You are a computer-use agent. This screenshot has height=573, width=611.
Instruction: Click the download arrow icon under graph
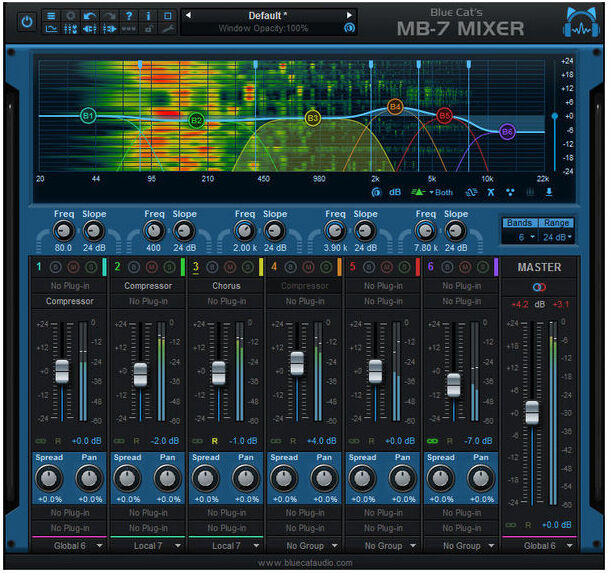pyautogui.click(x=549, y=192)
